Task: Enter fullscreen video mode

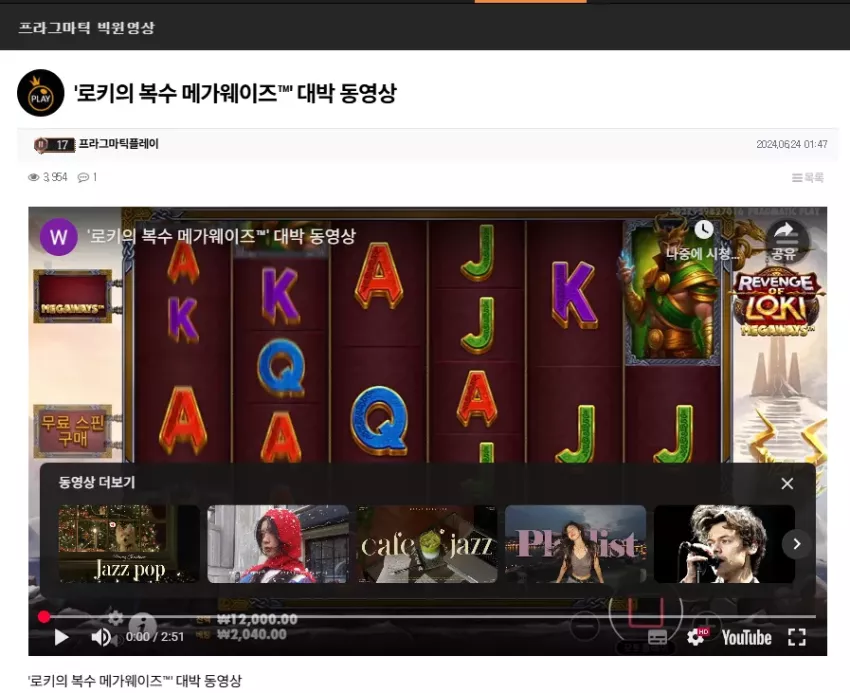Action: point(796,637)
